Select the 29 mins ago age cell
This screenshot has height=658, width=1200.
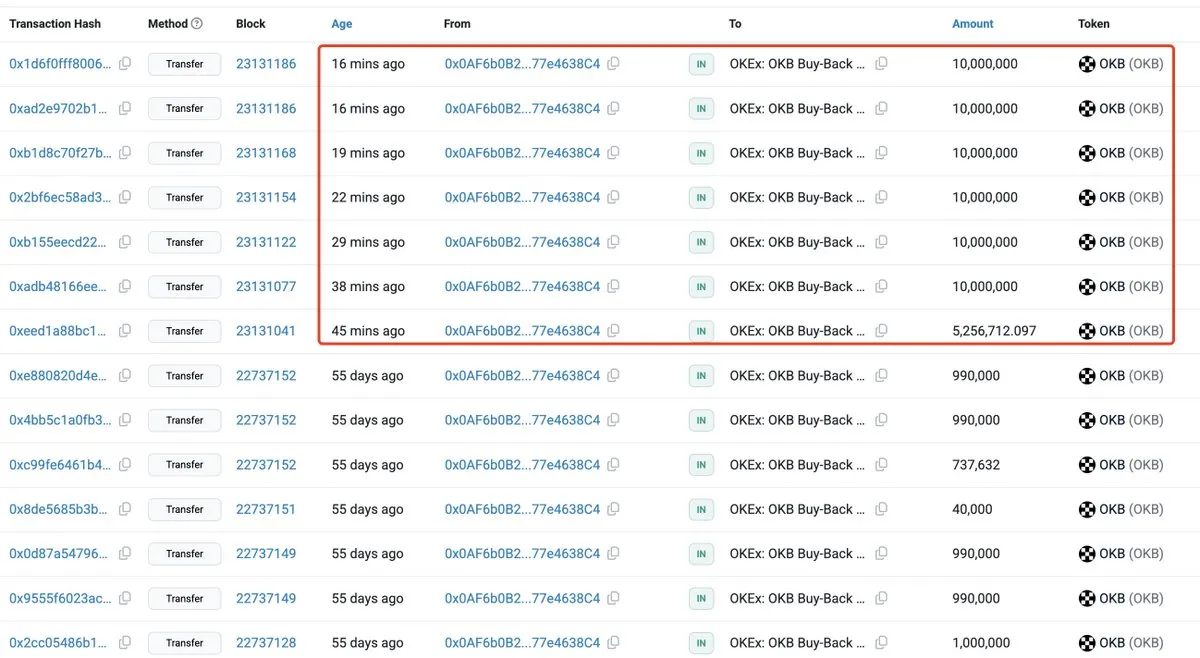pos(368,242)
